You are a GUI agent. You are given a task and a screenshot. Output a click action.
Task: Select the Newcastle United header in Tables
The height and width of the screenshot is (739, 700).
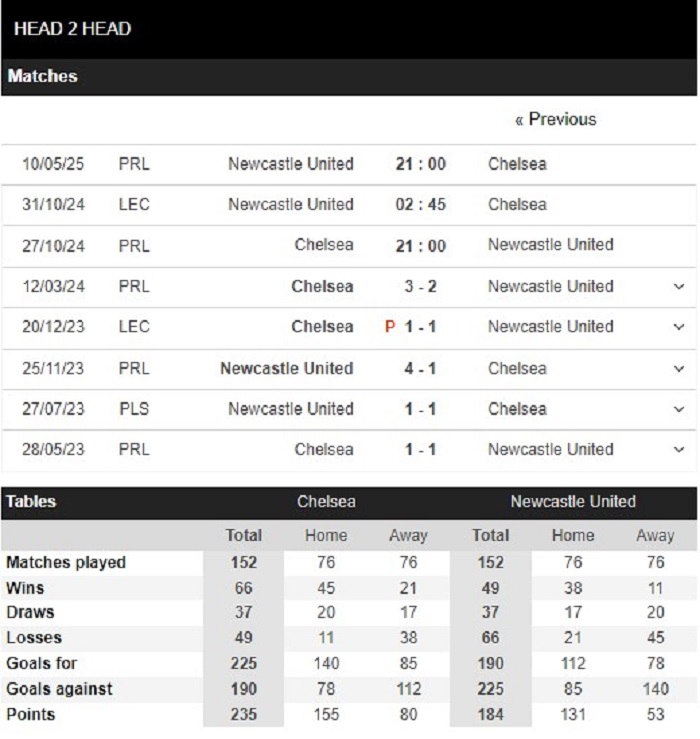573,501
